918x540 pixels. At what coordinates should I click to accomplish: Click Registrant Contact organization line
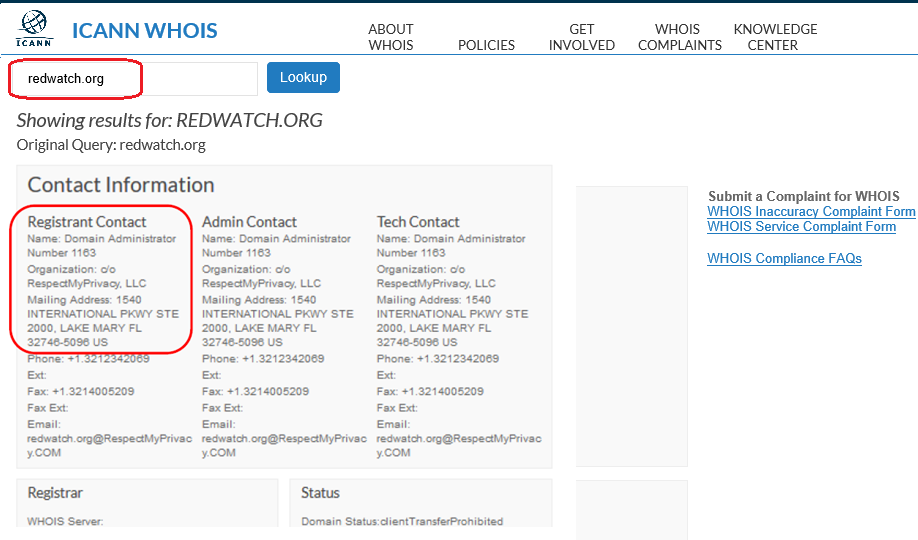87,276
